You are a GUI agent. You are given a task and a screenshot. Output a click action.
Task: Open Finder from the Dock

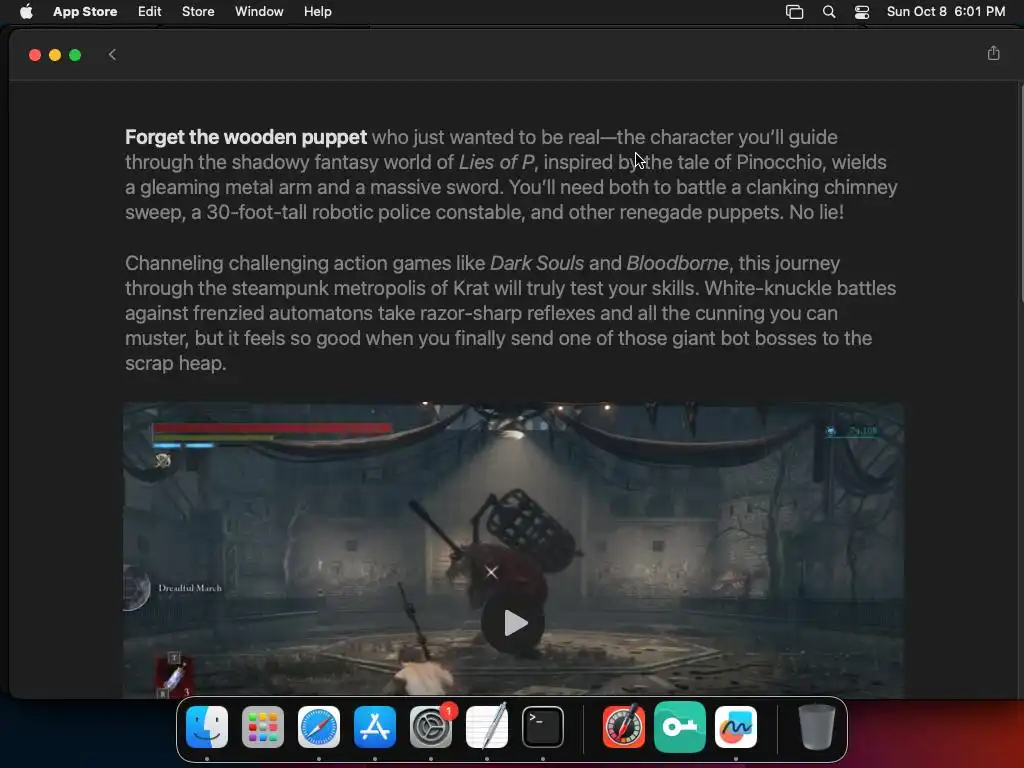[x=207, y=727]
